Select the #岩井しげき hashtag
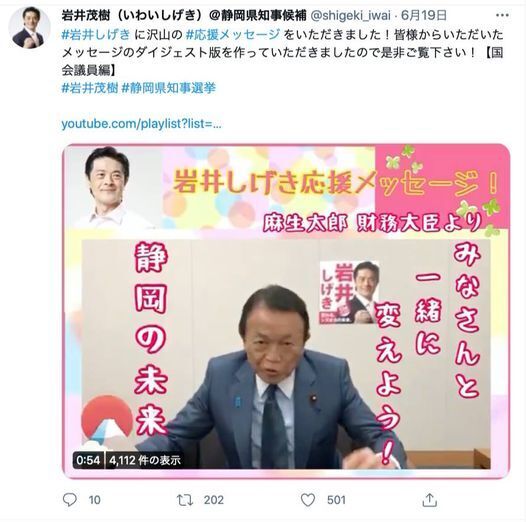The width and height of the screenshot is (526, 522). pyautogui.click(x=96, y=35)
